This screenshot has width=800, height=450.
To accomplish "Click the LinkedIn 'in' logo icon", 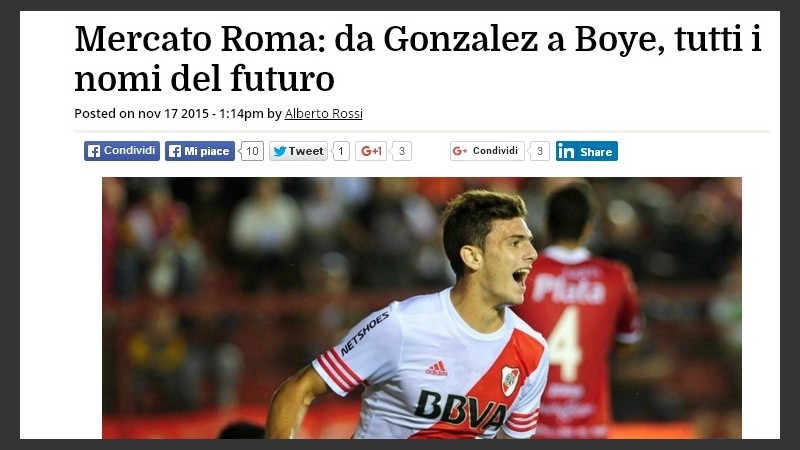I will (x=566, y=152).
